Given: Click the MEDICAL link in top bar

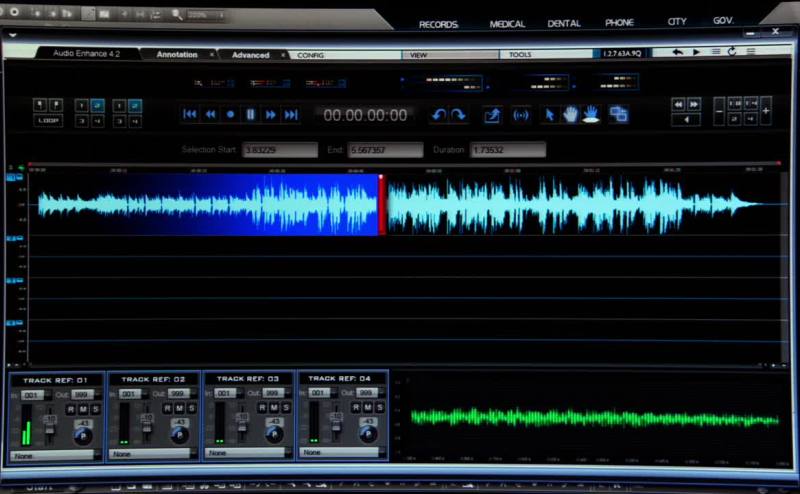Looking at the screenshot, I should click(x=507, y=23).
